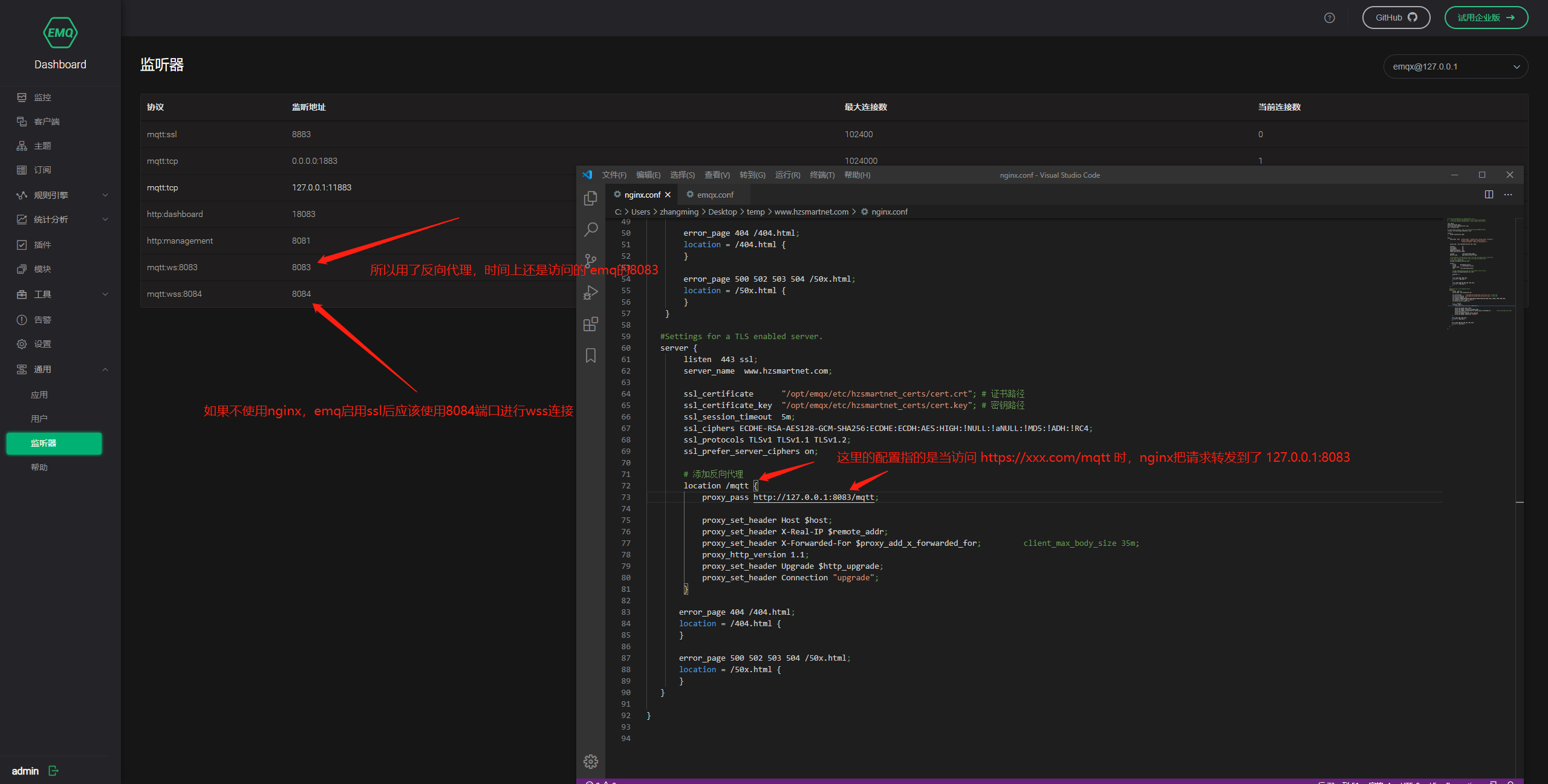Click the admin logout icon
1548x784 pixels.
tap(53, 771)
